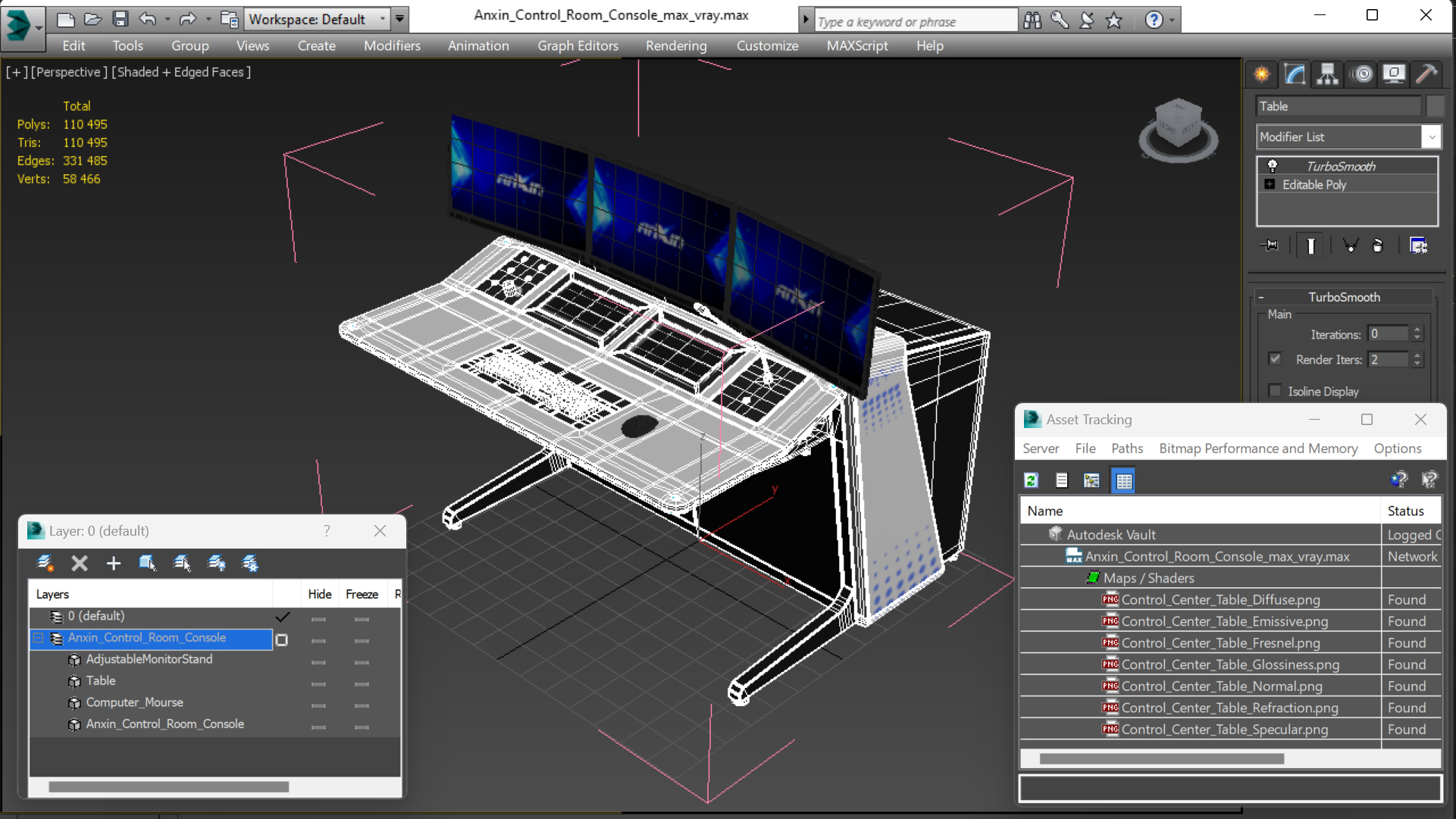Click the star favorites icon in the title bar
The height and width of the screenshot is (819, 1456).
point(1113,20)
